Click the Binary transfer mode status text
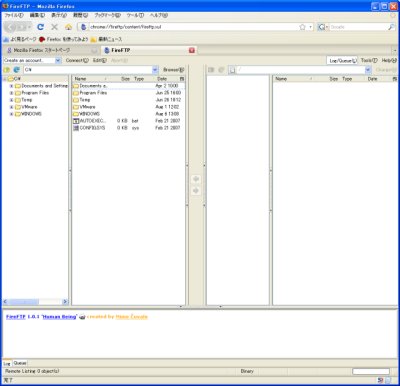This screenshot has width=400, height=386. [x=247, y=371]
